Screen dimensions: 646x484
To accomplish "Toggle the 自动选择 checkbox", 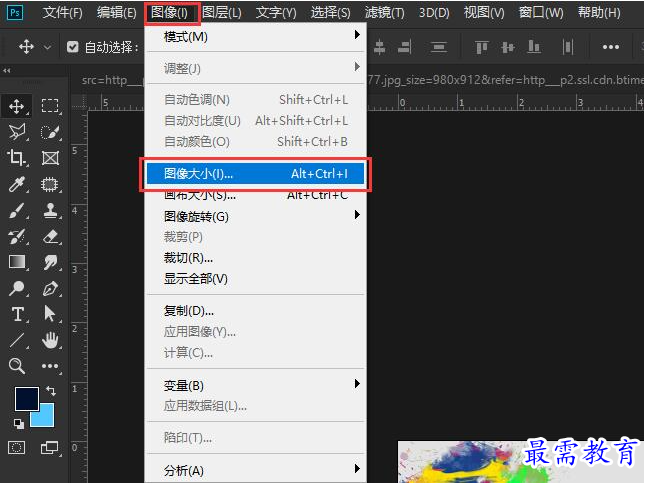I will (73, 47).
